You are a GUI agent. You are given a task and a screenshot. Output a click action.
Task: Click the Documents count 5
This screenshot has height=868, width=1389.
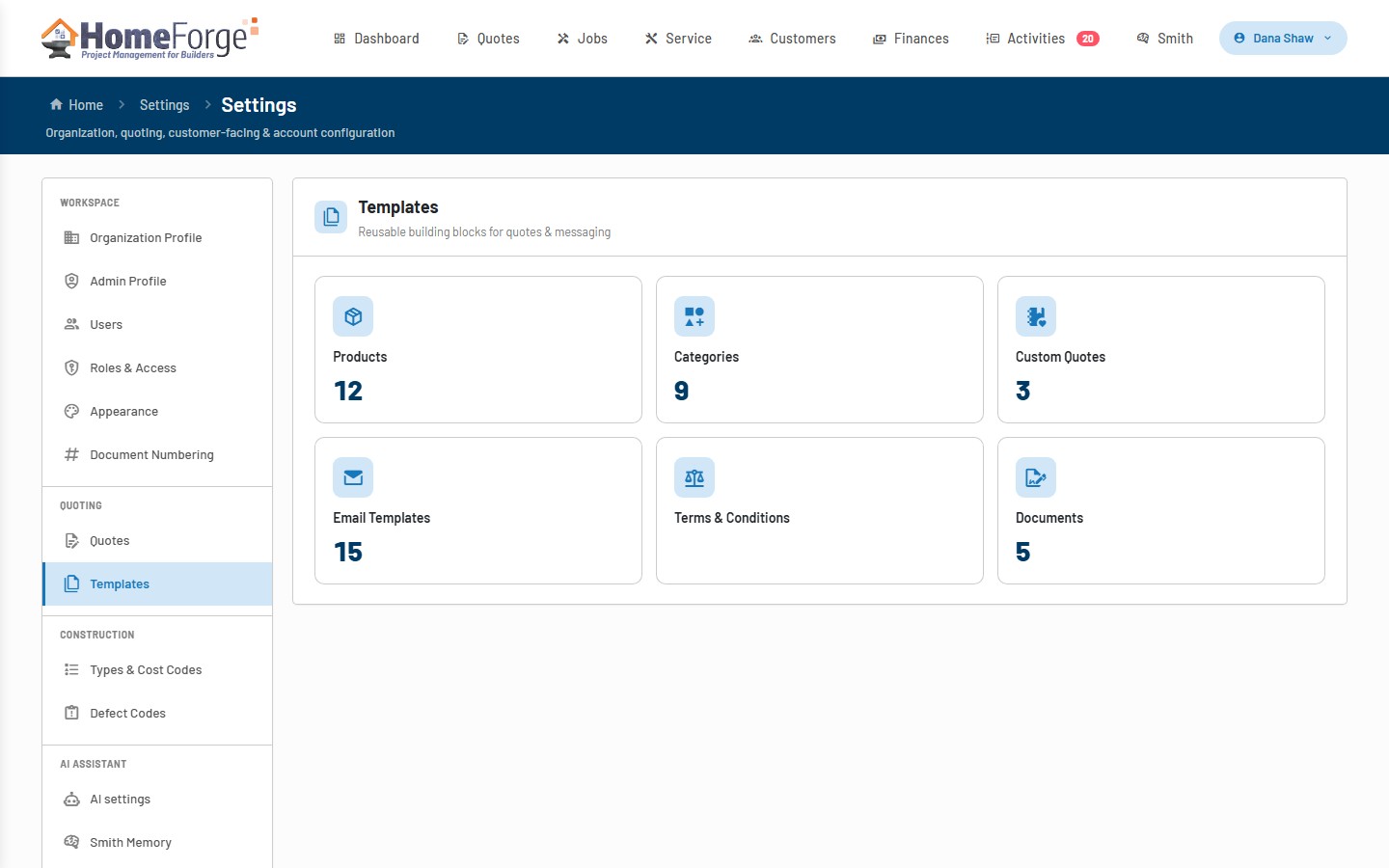[x=1023, y=552]
